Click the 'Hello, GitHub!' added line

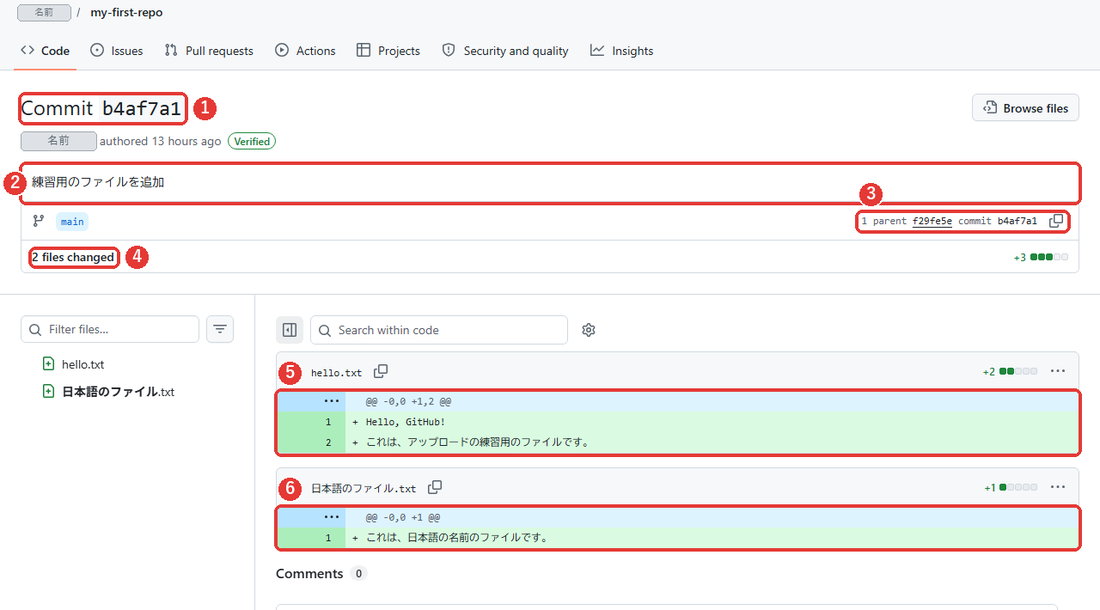405,422
